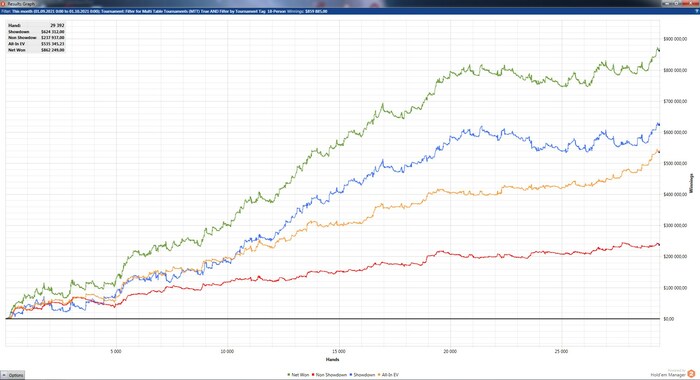Minimize the Results Graph window
Viewport: 700px width, 380px height.
coord(667,3)
